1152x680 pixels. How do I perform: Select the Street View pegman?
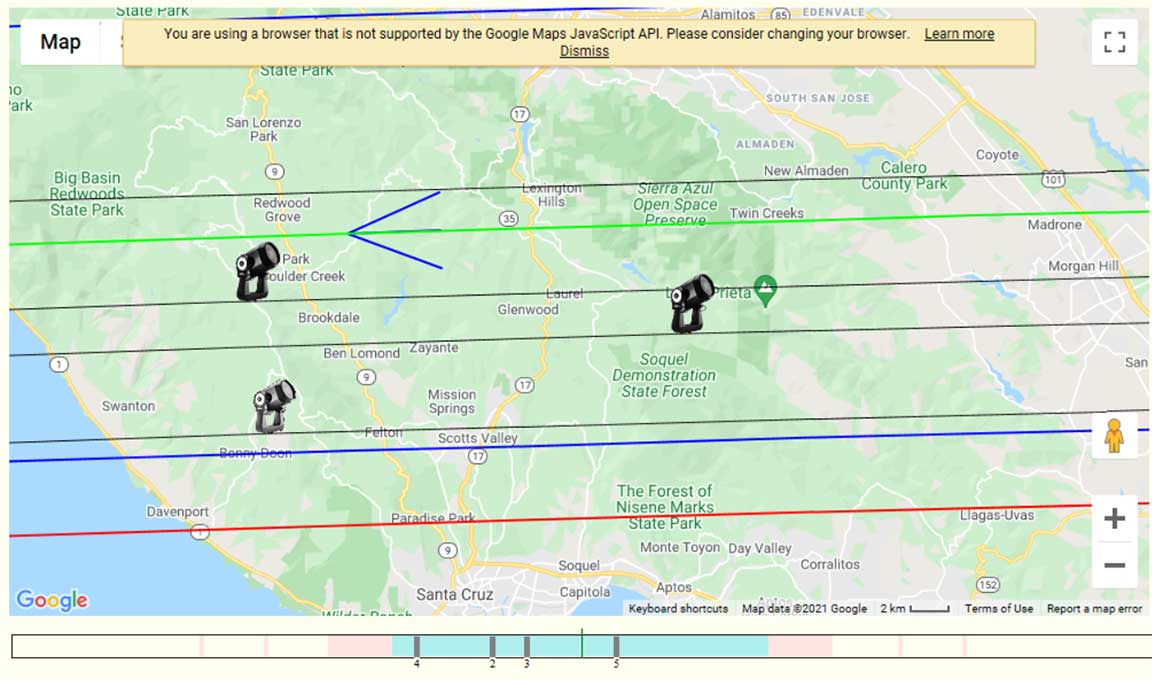point(1114,435)
